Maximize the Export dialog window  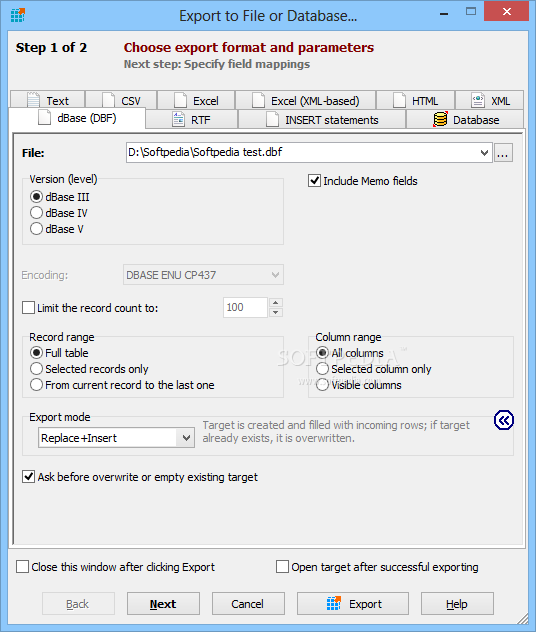pyautogui.click(x=471, y=12)
